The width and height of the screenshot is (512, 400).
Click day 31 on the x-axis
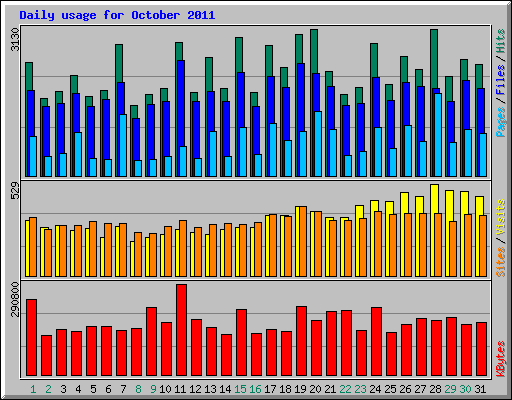[x=480, y=389]
